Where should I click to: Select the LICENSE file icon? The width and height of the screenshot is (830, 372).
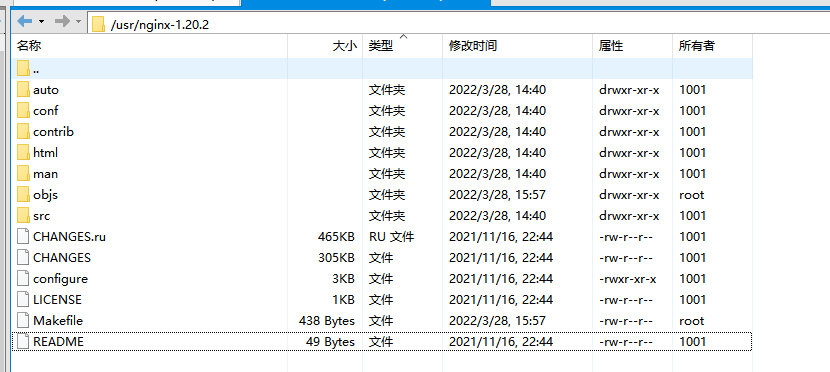coord(23,300)
